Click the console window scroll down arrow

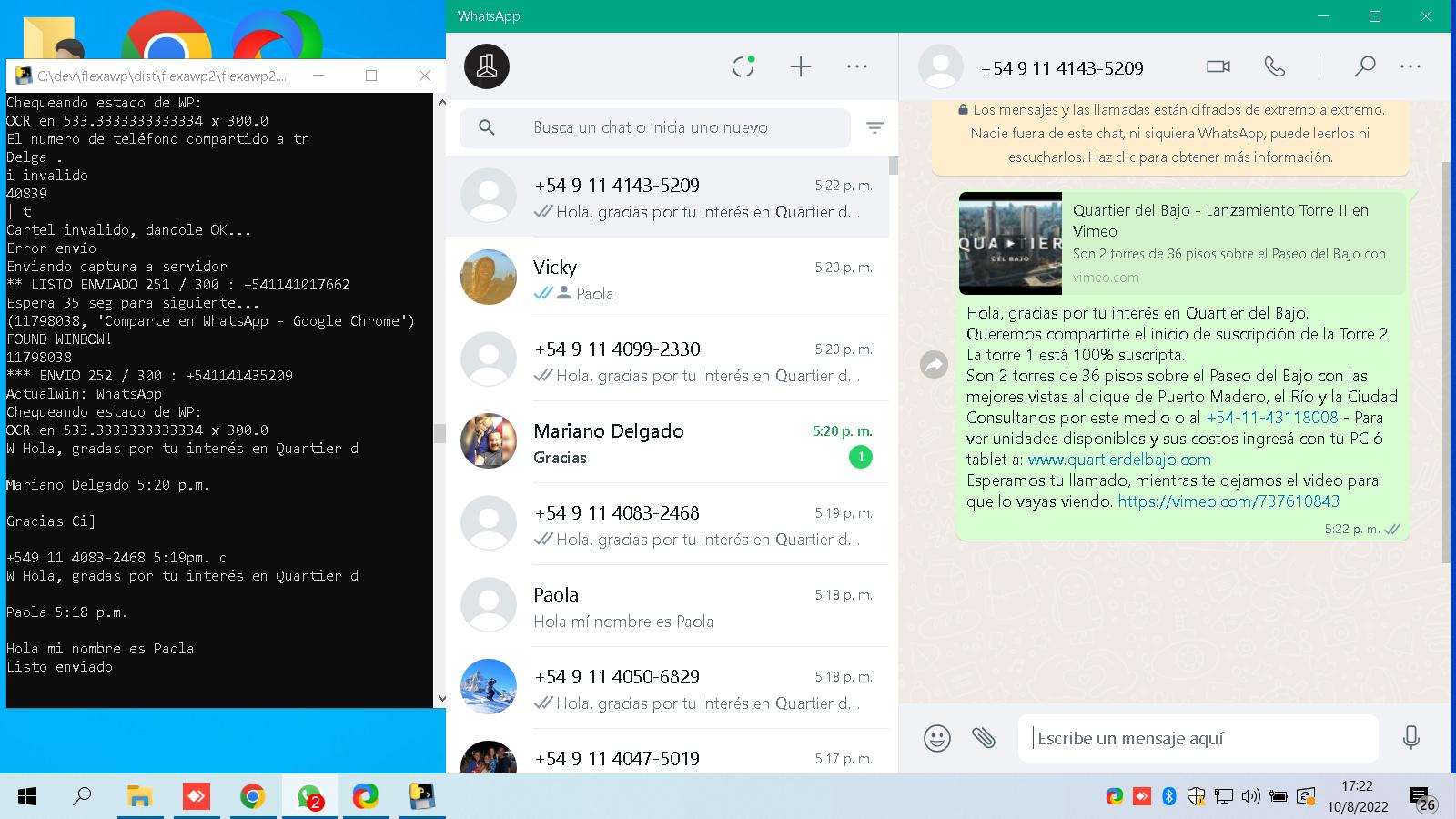441,699
